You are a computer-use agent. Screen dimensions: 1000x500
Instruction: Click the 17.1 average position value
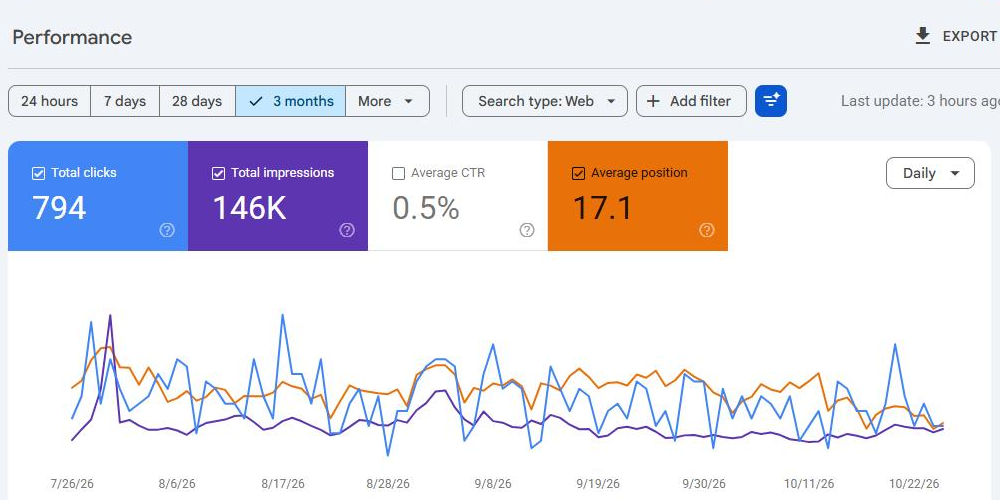(602, 208)
